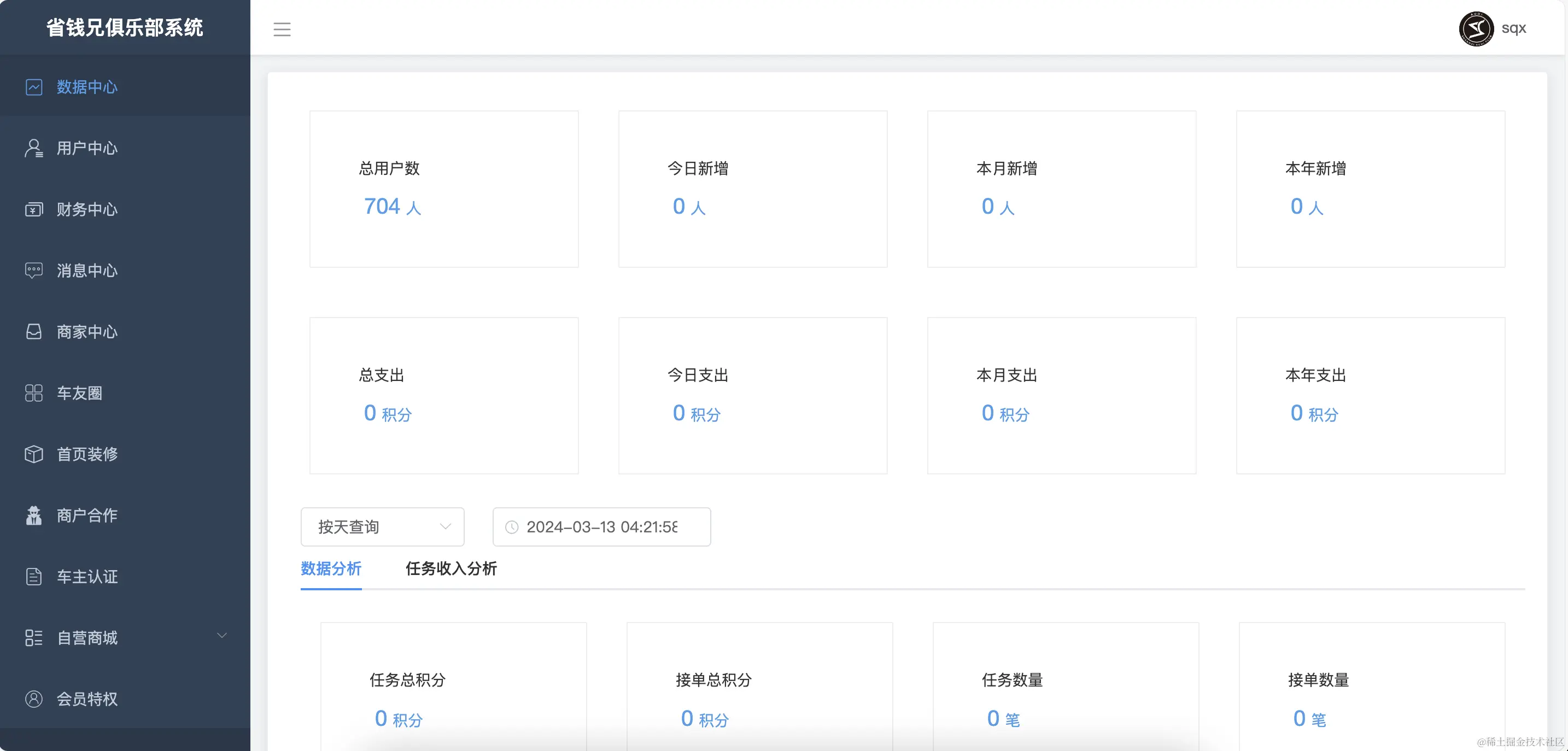Click the sqx profile avatar image
The height and width of the screenshot is (751, 1568).
(x=1476, y=28)
